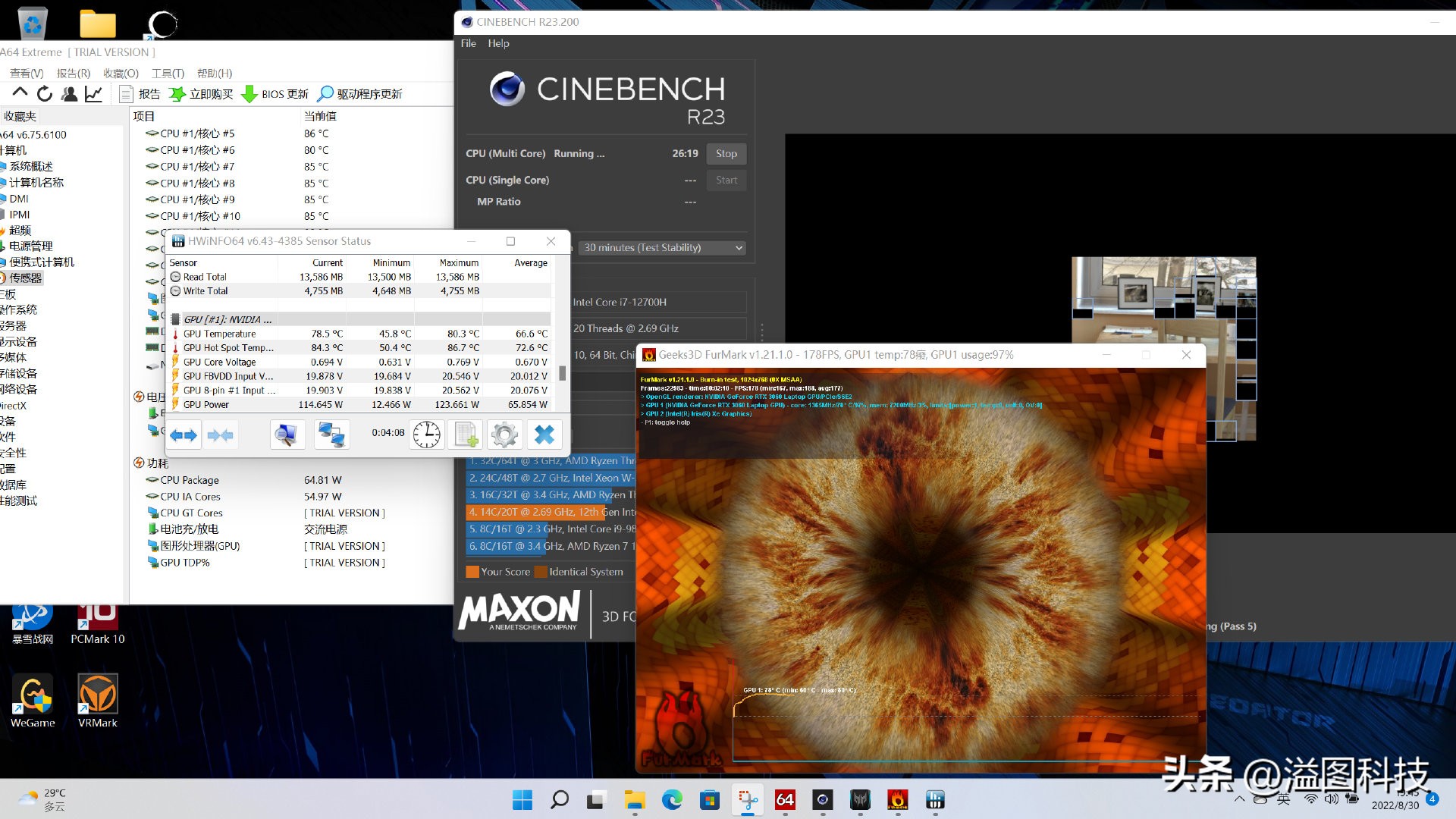Image resolution: width=1456 pixels, height=819 pixels.
Task: Select 传感器 in the AIDA64 tree
Action: (x=25, y=278)
